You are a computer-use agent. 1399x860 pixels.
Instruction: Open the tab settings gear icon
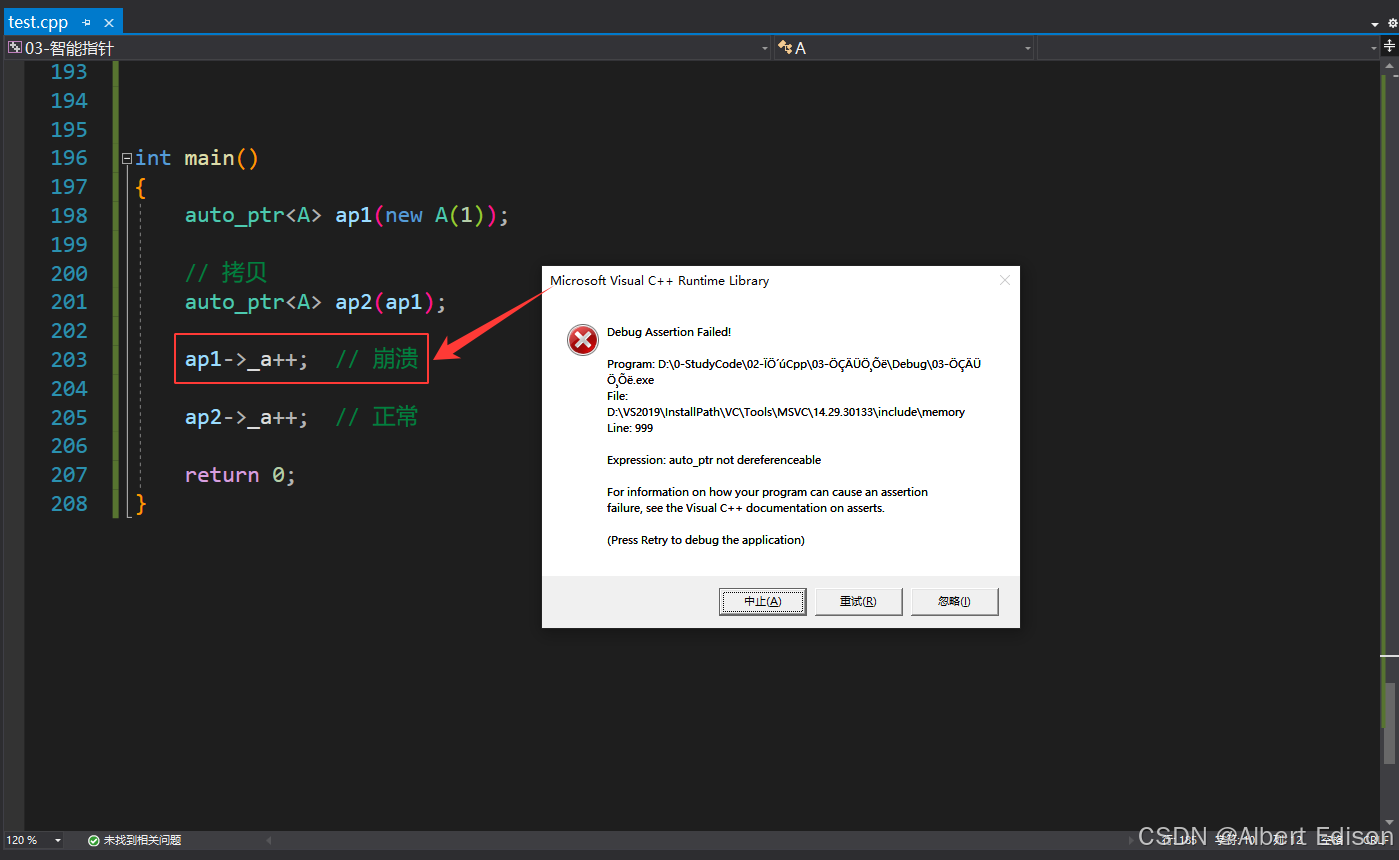coord(1391,23)
